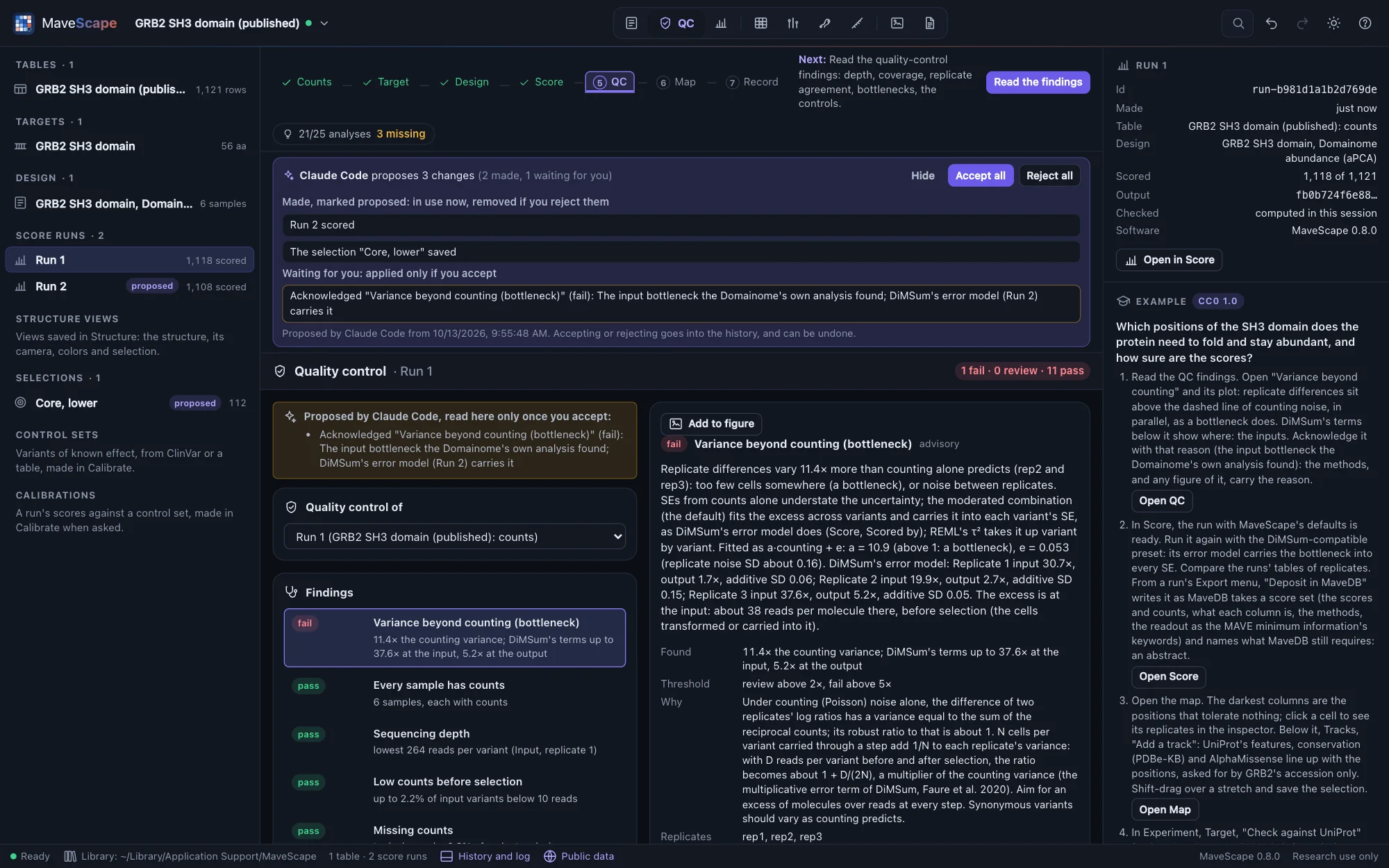The width and height of the screenshot is (1389, 868).
Task: Click the MaveScape logo icon
Action: [x=24, y=23]
